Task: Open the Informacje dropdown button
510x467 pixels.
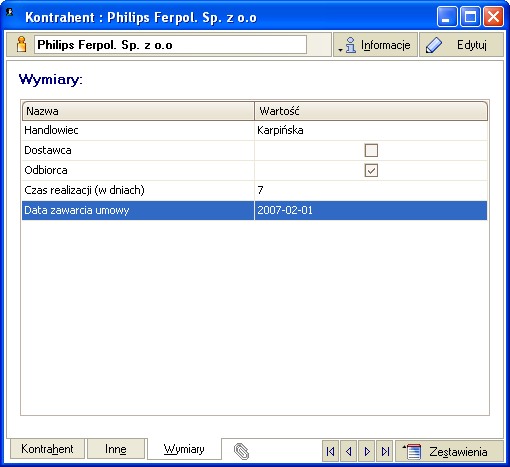Action: 375,45
